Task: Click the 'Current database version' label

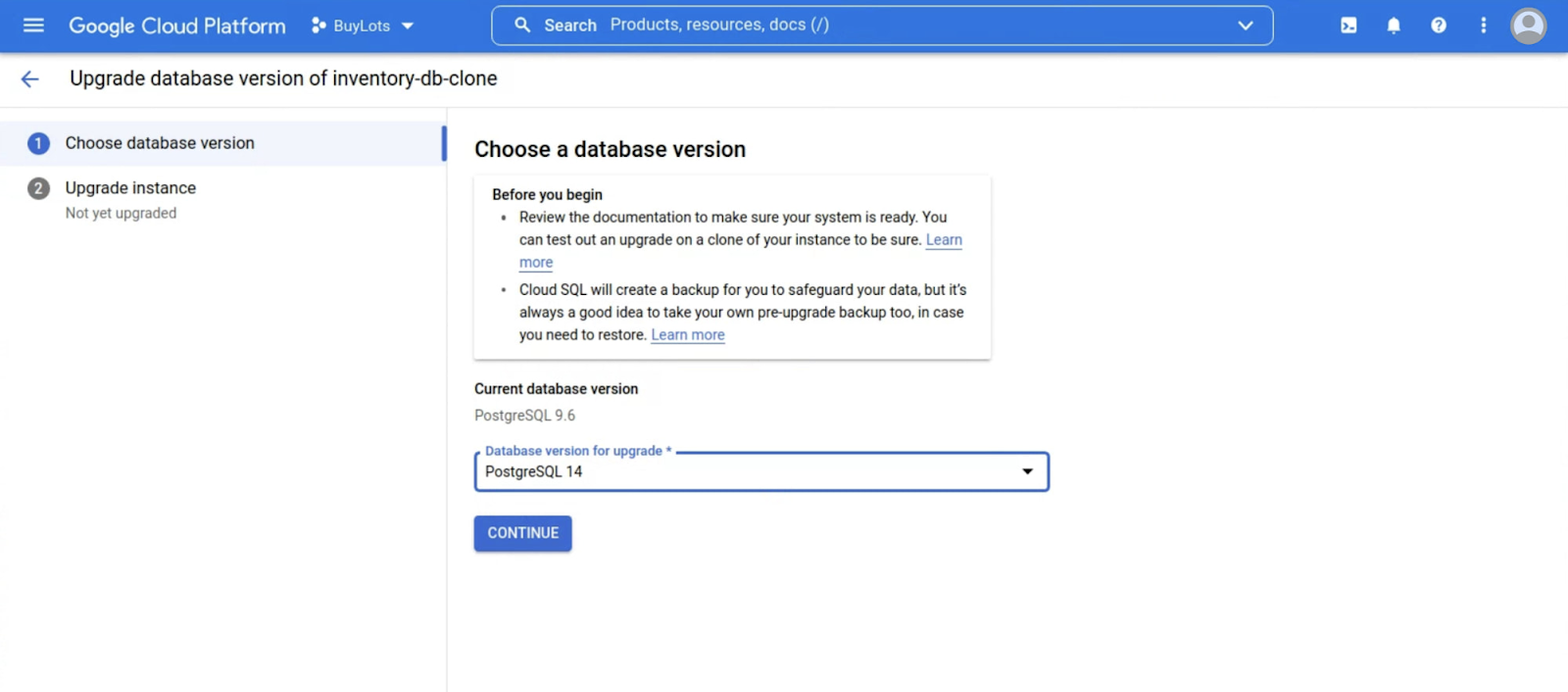Action: pyautogui.click(x=556, y=389)
